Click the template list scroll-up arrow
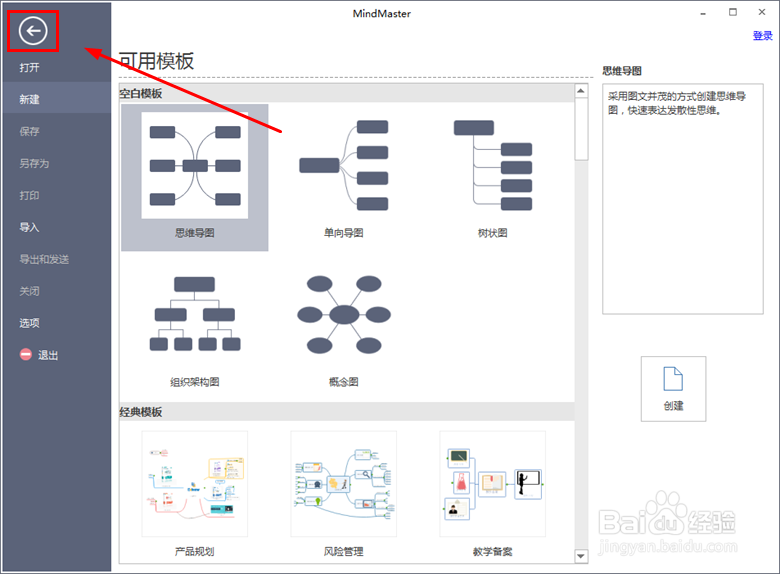 coord(581,91)
